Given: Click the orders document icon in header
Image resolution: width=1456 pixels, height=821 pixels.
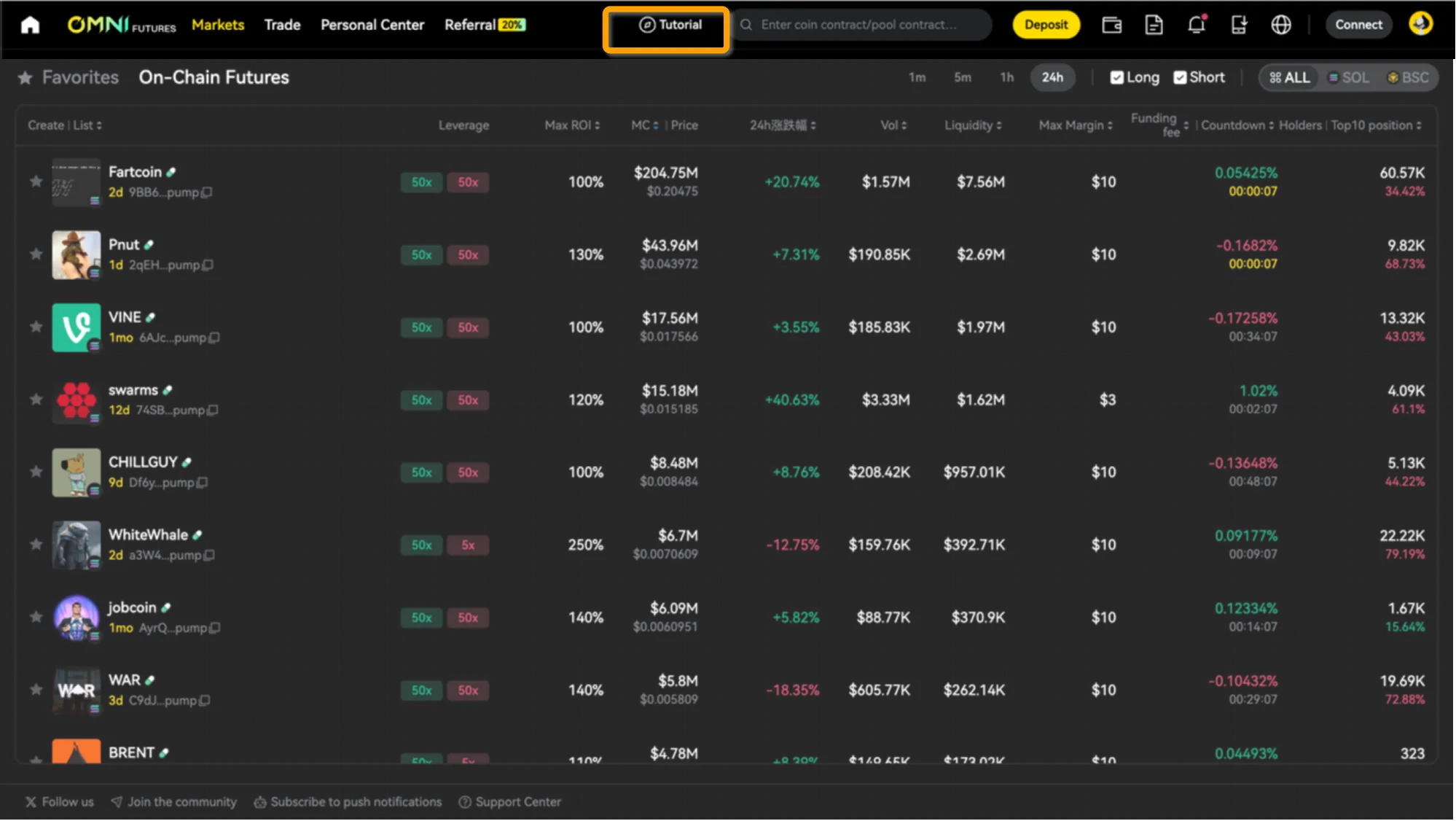Looking at the screenshot, I should tap(1154, 25).
